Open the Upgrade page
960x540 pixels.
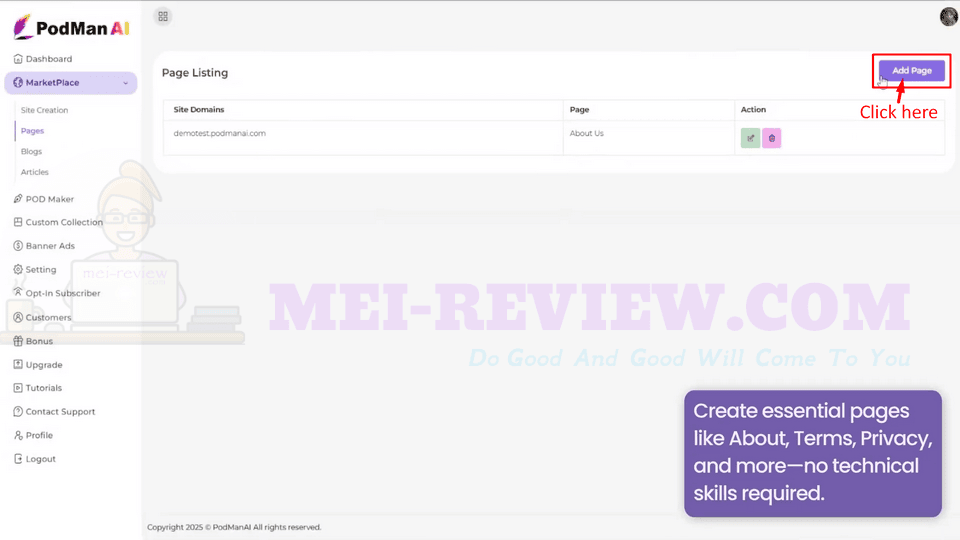44,365
